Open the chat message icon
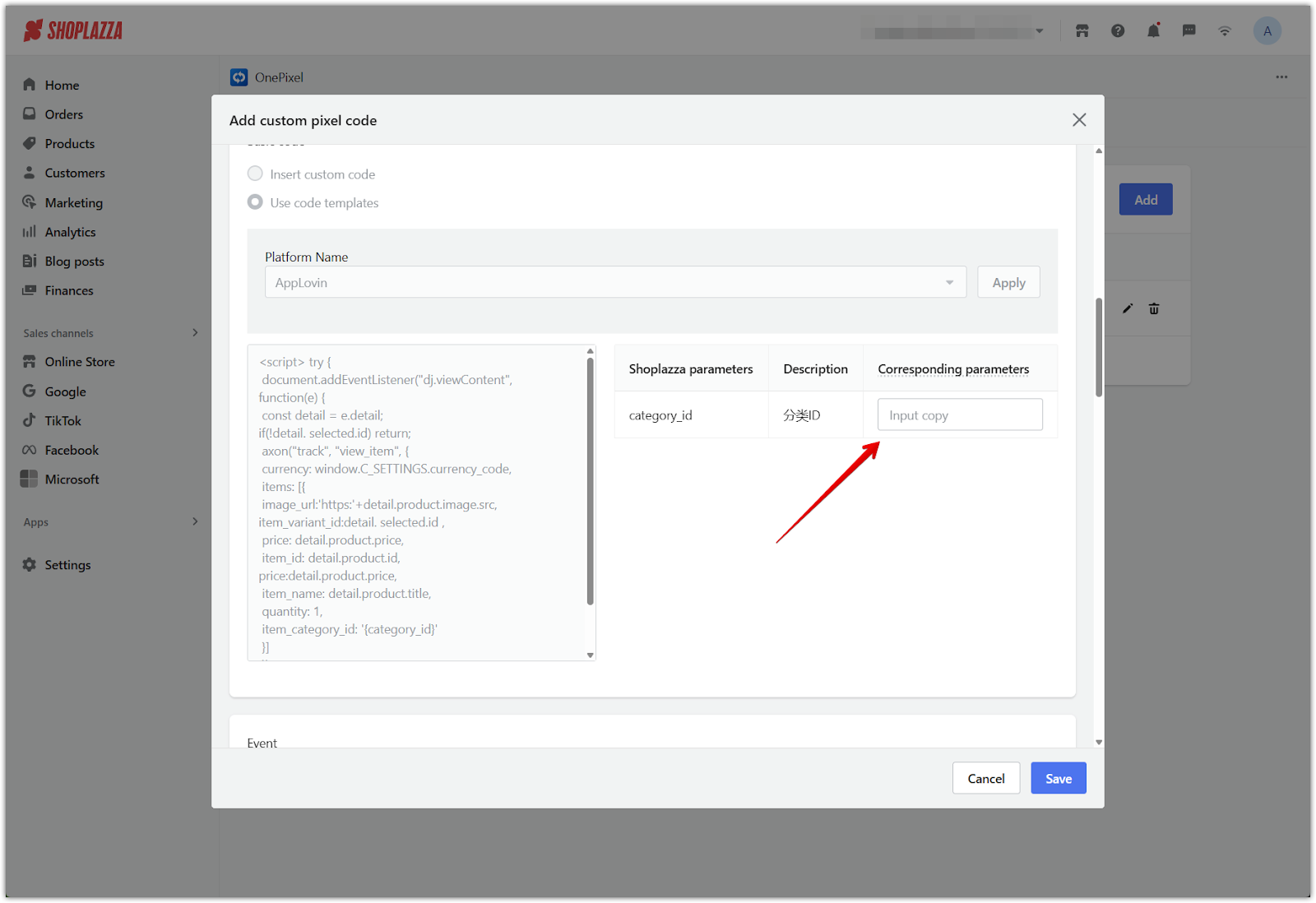The height and width of the screenshot is (903, 1316). (1189, 31)
